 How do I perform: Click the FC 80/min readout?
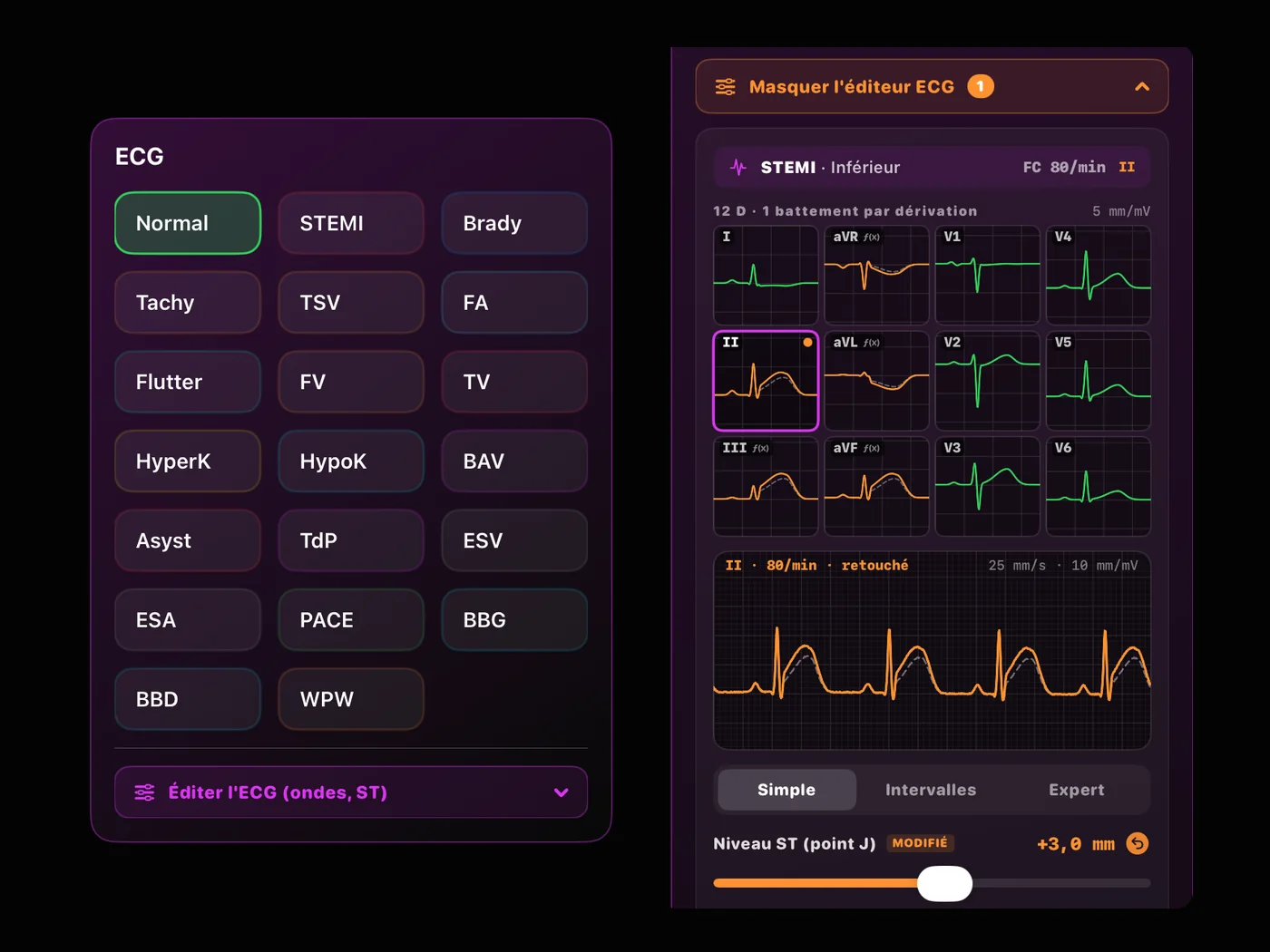[1064, 167]
